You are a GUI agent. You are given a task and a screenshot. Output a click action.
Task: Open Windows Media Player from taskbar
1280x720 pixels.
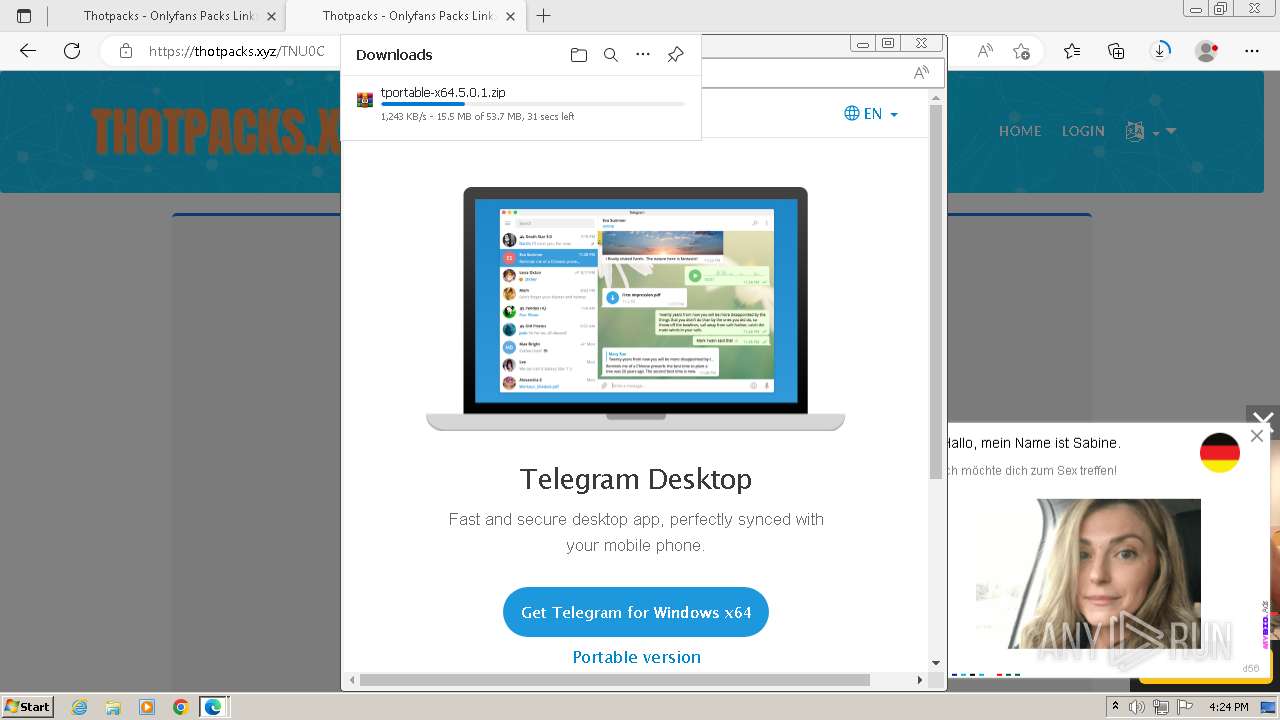147,707
